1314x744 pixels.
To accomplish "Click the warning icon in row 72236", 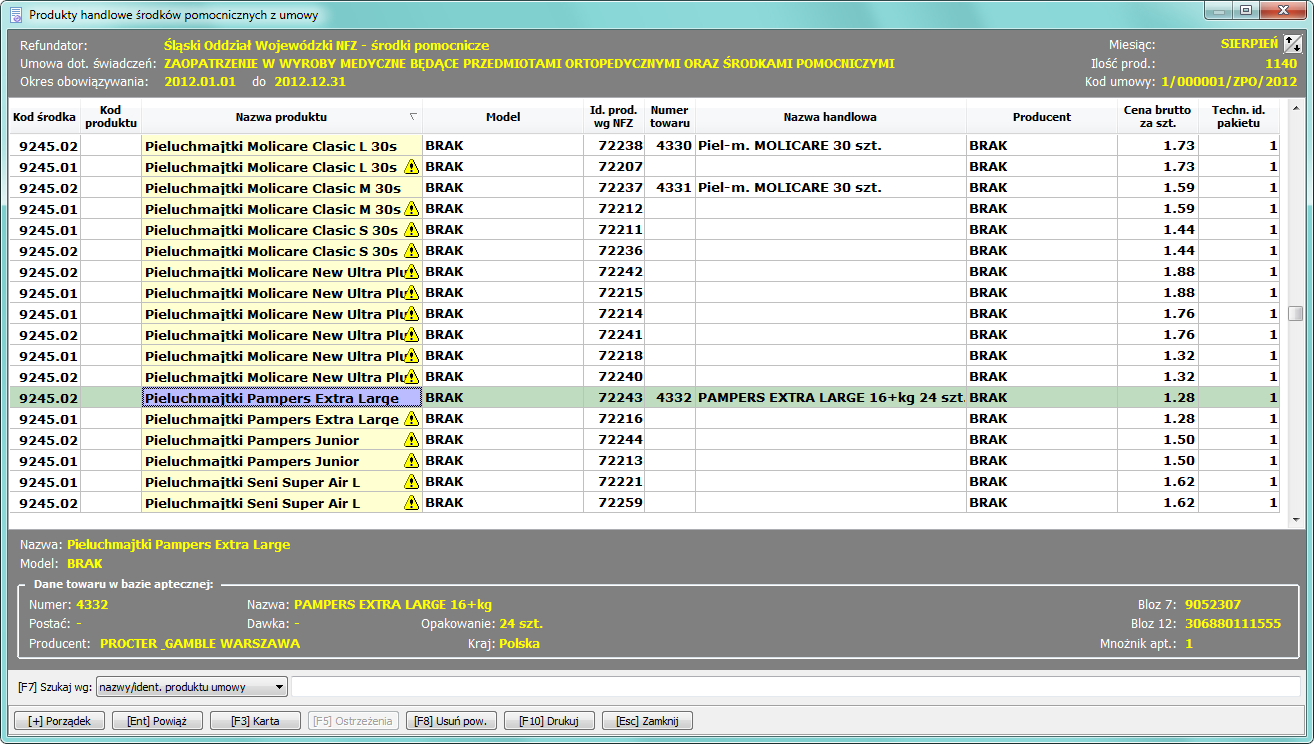I will point(411,251).
